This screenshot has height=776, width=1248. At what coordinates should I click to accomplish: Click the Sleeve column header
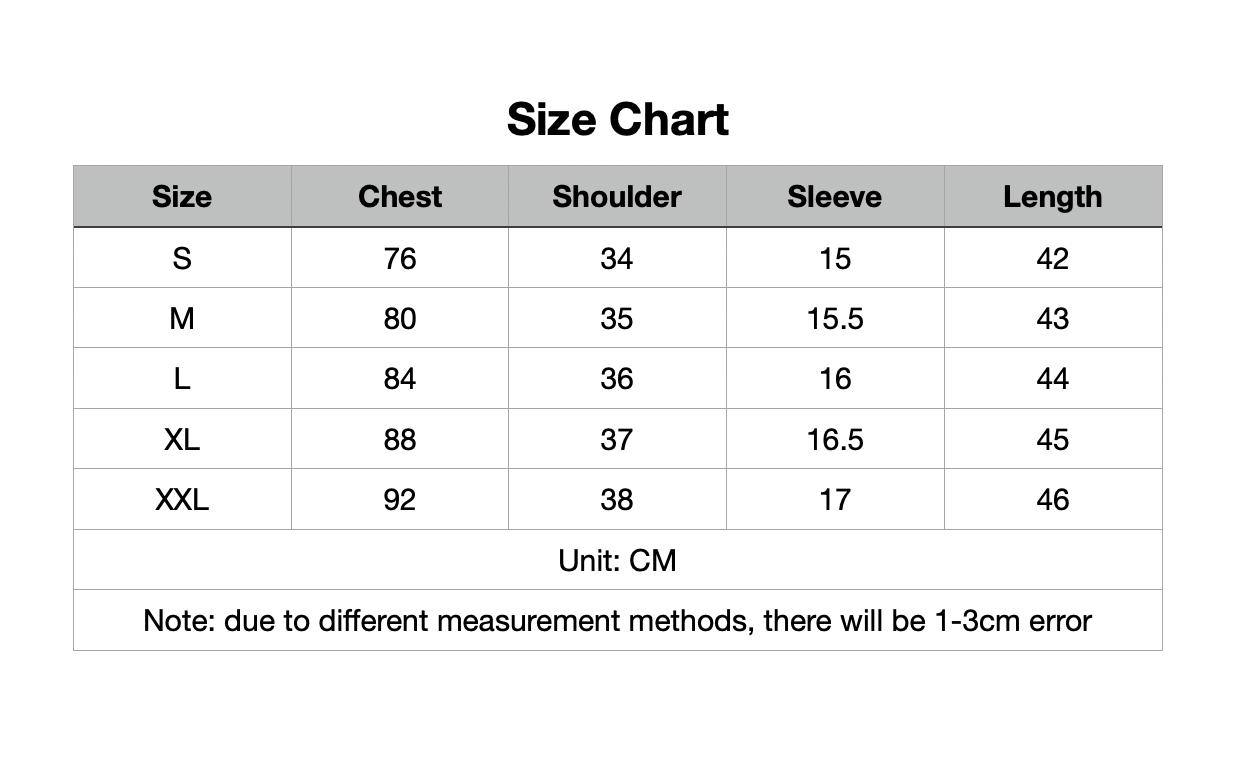(834, 197)
